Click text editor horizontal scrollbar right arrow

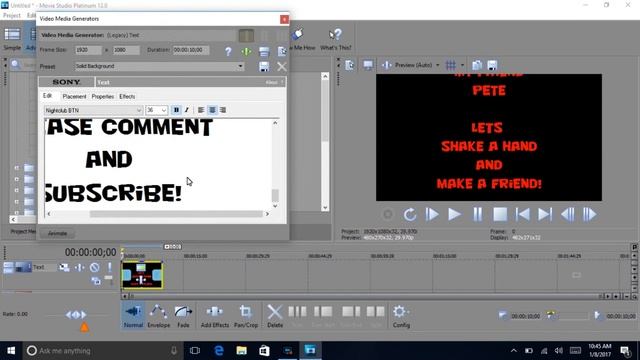pyautogui.click(x=267, y=214)
